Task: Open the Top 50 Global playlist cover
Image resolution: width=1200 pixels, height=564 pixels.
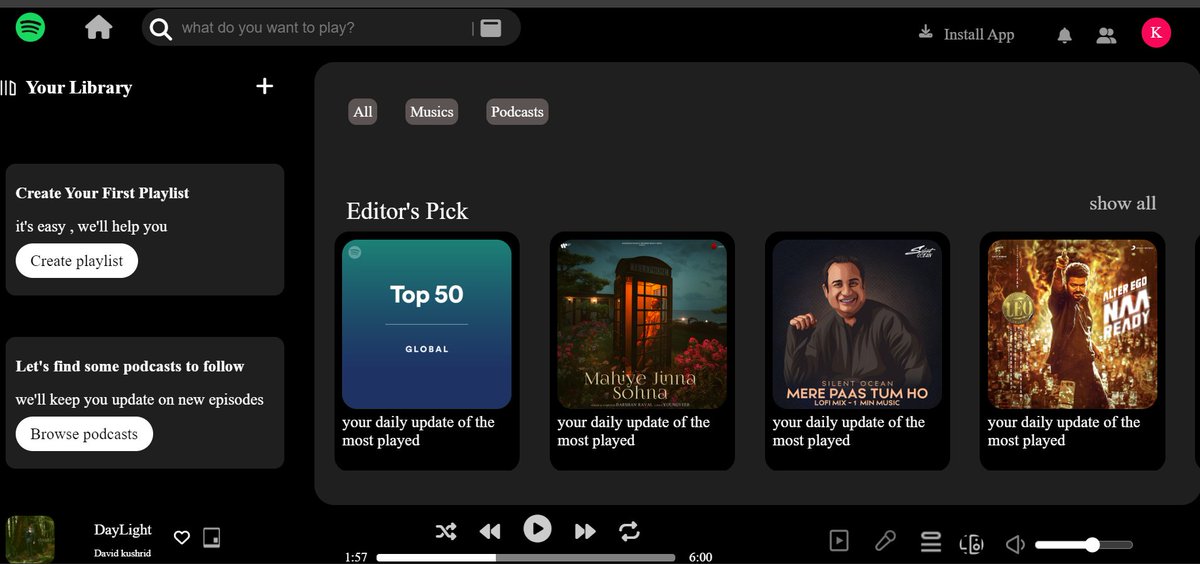Action: [x=427, y=324]
